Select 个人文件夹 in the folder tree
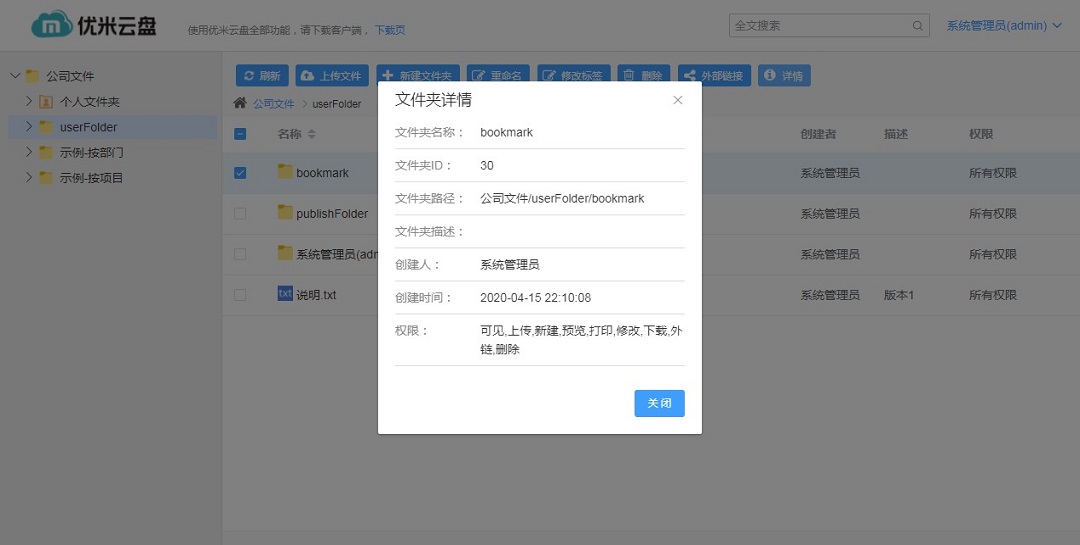 pos(90,102)
